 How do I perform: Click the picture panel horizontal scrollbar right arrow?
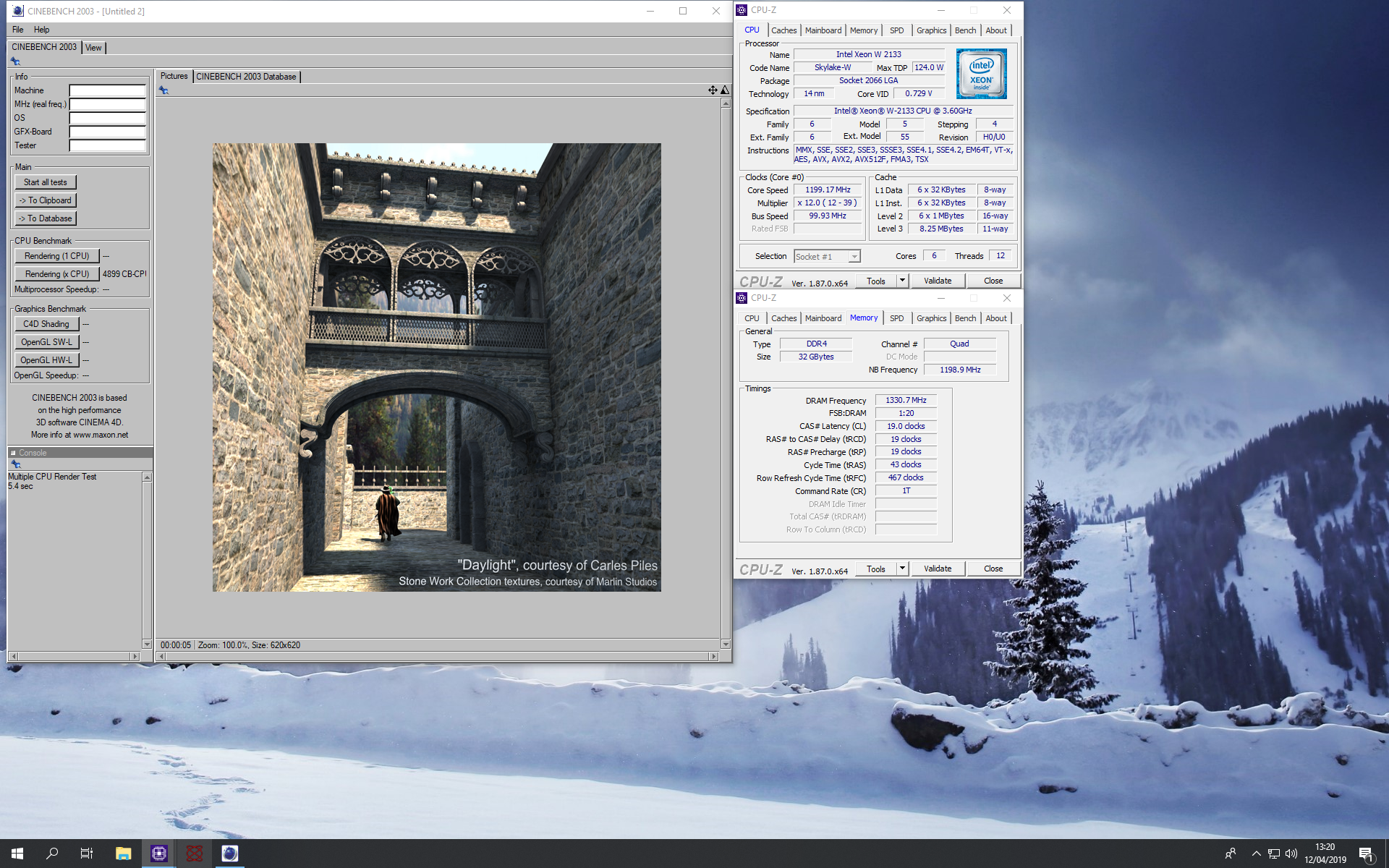coord(714,657)
